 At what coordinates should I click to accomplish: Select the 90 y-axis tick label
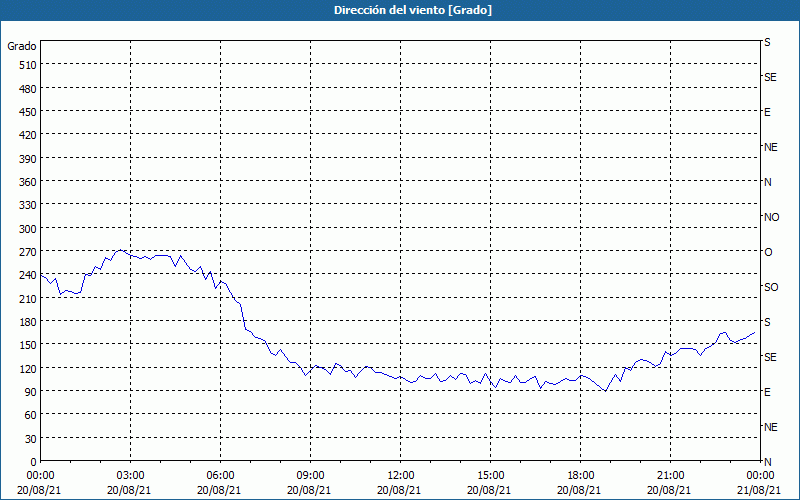tap(31, 392)
